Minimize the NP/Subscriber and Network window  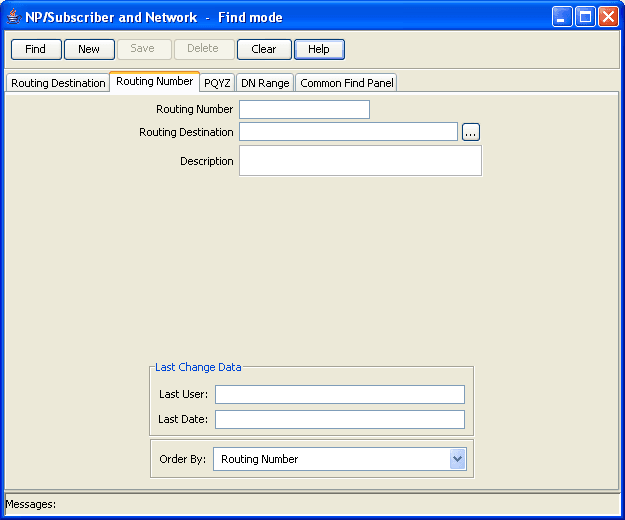tap(562, 17)
